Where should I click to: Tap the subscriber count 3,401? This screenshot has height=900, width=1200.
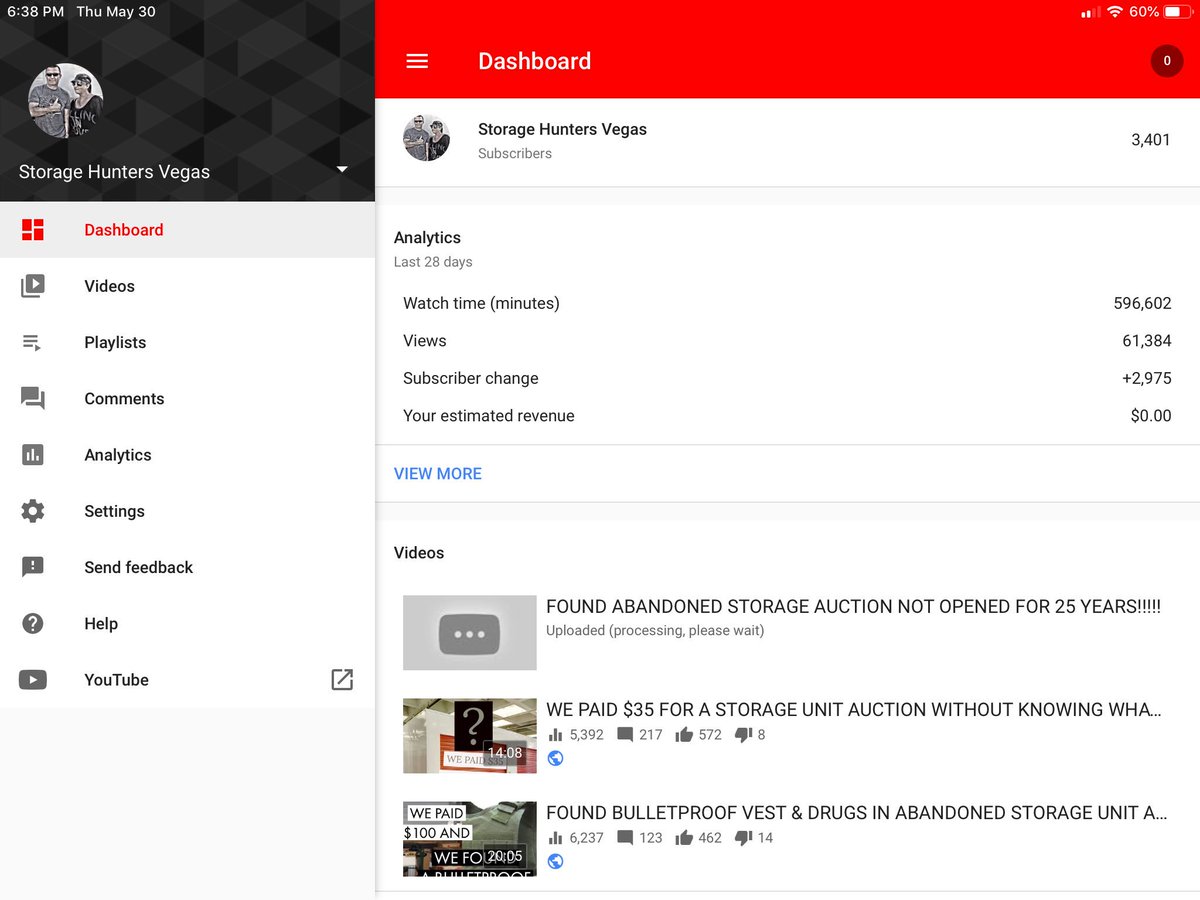pos(1151,140)
